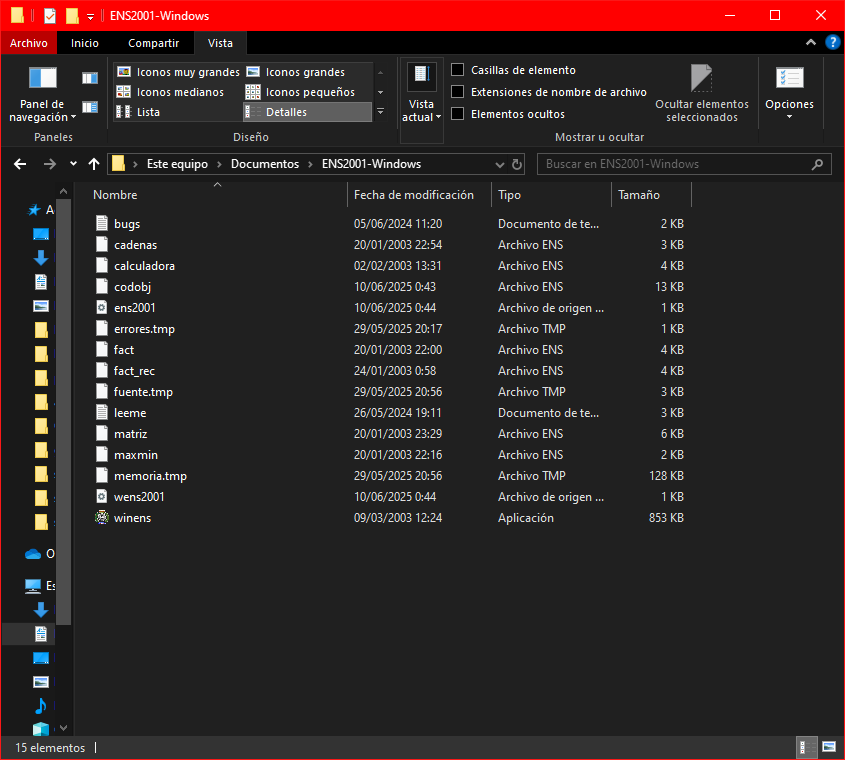The width and height of the screenshot is (845, 760).
Task: Expand the layout gallery's more arrow
Action: coord(380,112)
